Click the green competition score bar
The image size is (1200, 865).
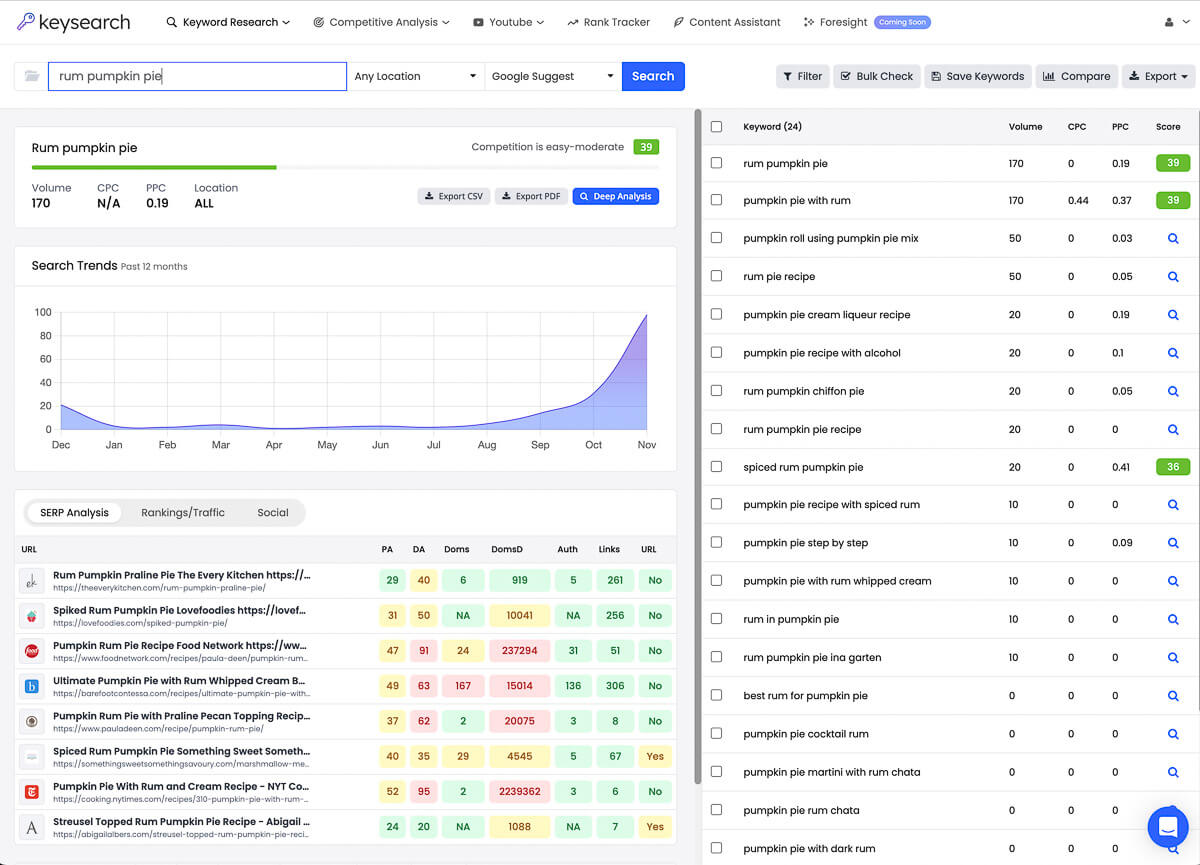153,168
